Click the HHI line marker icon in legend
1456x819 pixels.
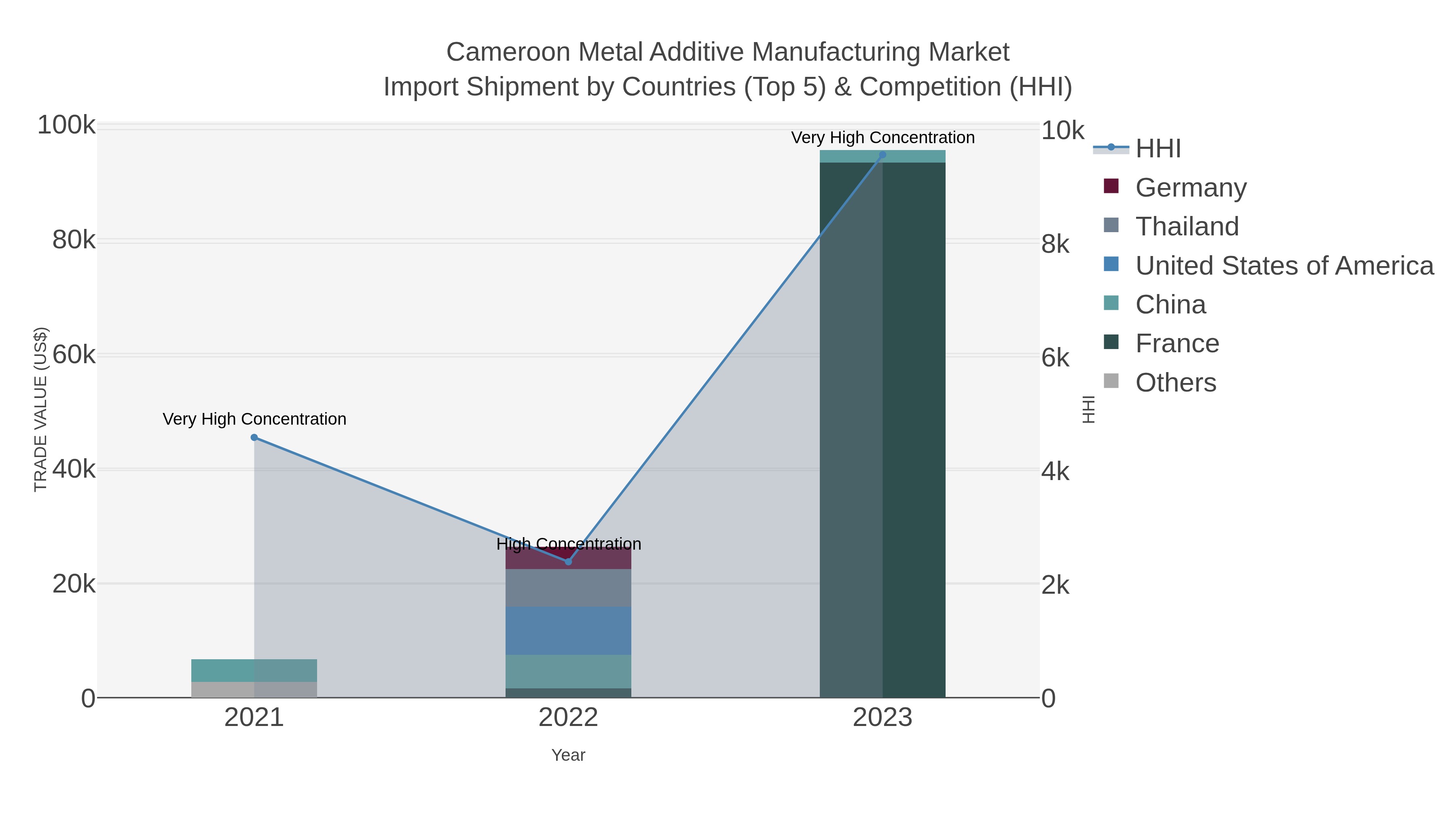point(1111,148)
